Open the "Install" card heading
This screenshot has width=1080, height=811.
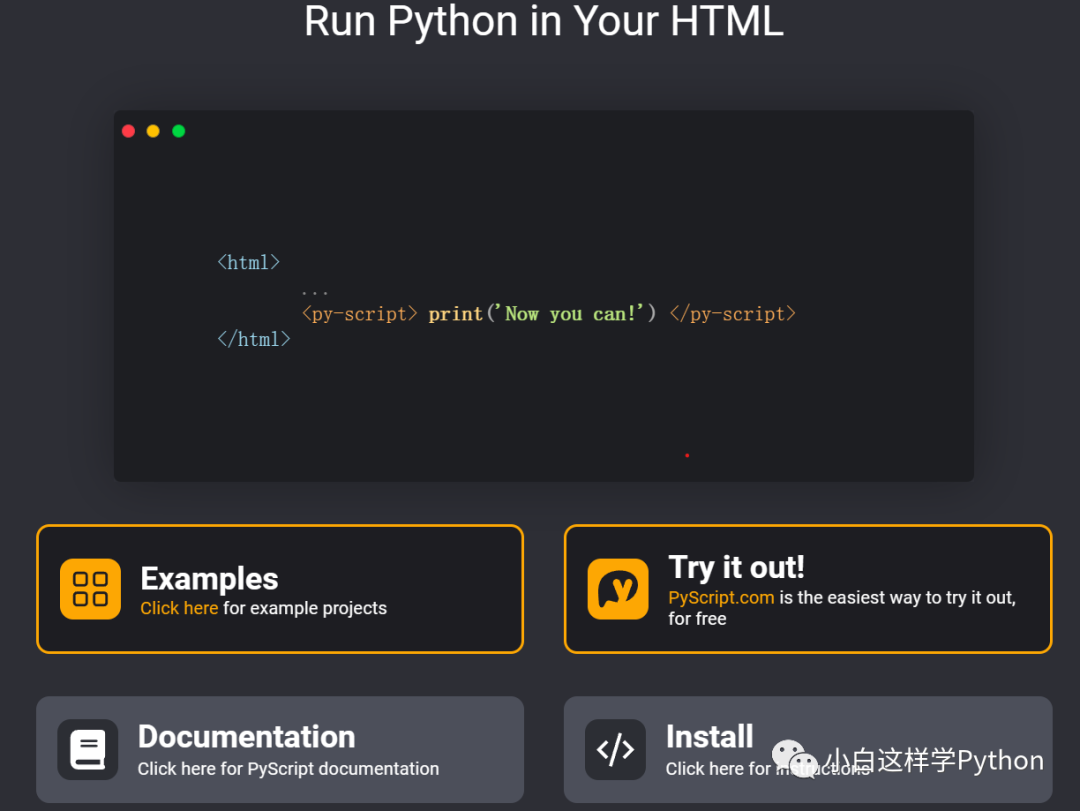coord(709,737)
